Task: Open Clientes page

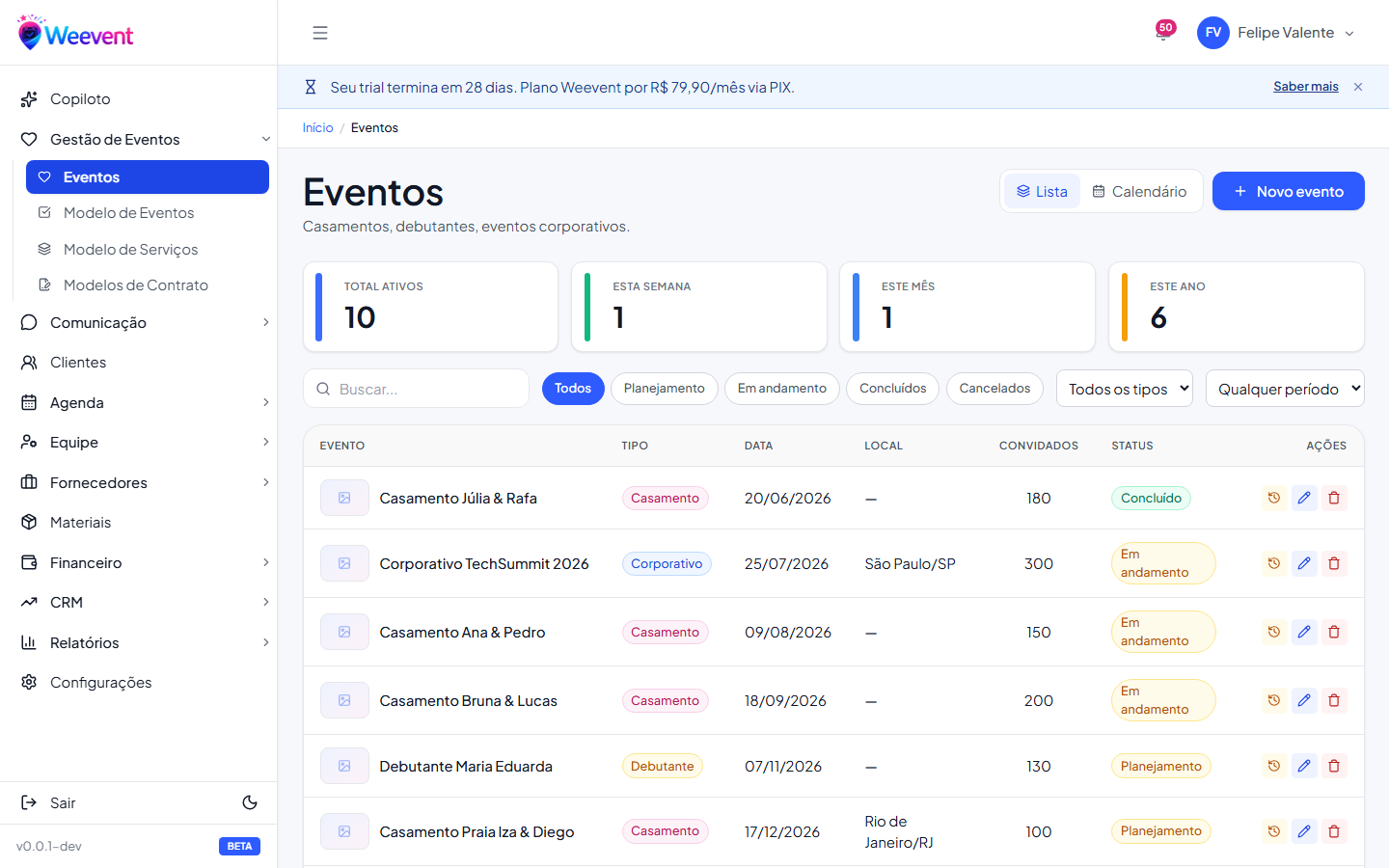Action: point(139,363)
